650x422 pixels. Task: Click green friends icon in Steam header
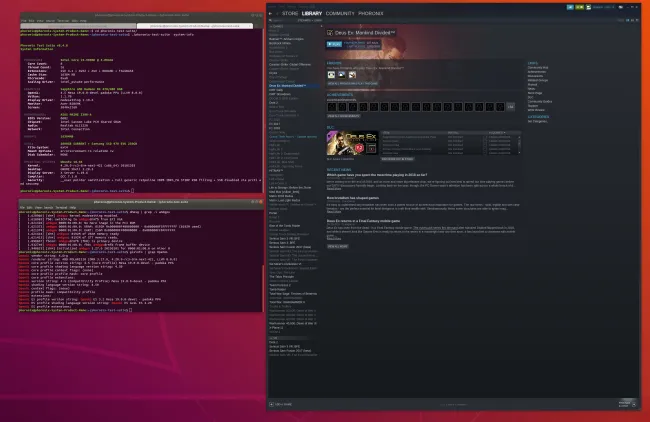580,7
